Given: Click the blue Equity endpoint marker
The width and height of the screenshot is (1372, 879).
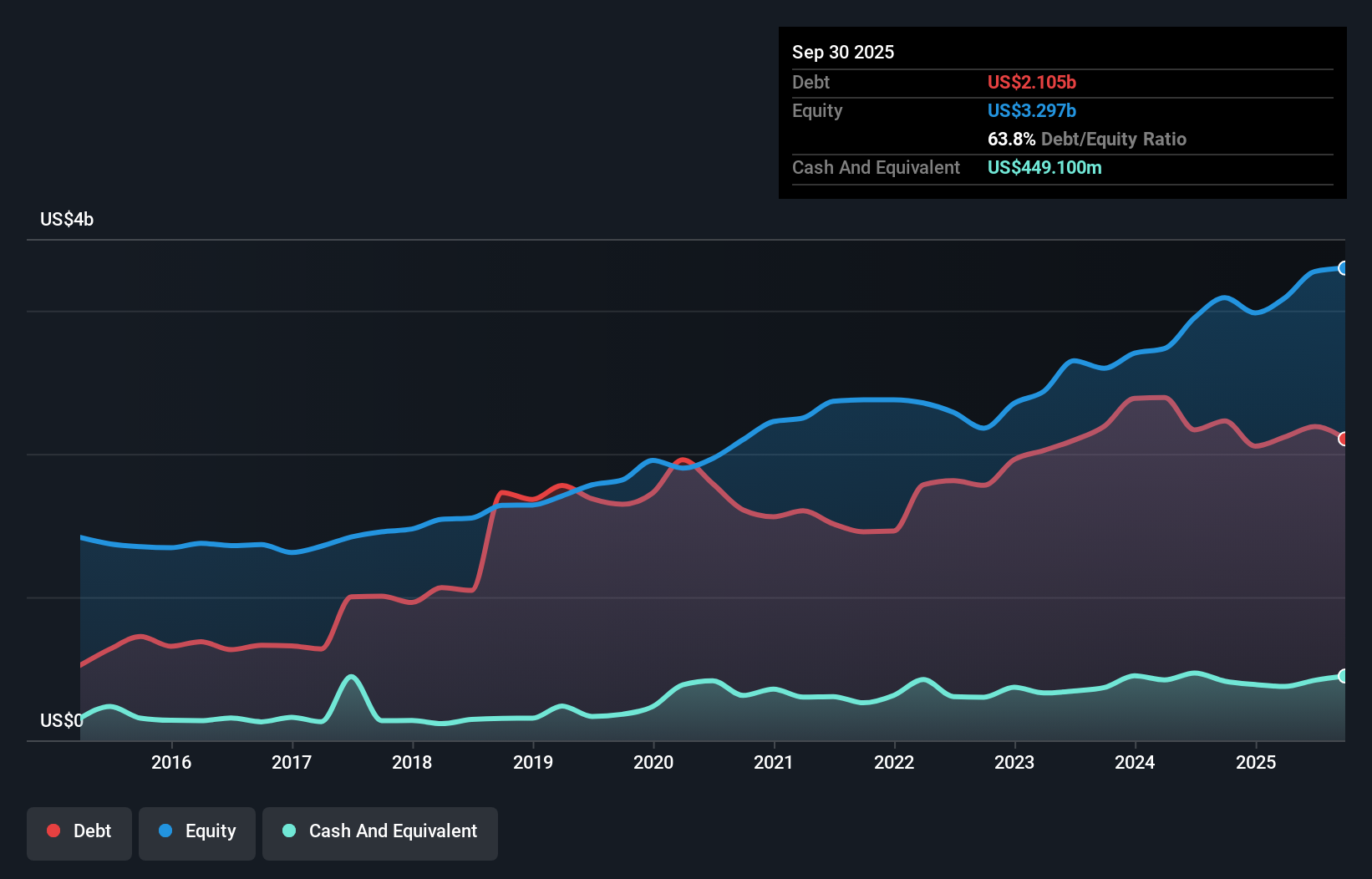Looking at the screenshot, I should (1344, 268).
